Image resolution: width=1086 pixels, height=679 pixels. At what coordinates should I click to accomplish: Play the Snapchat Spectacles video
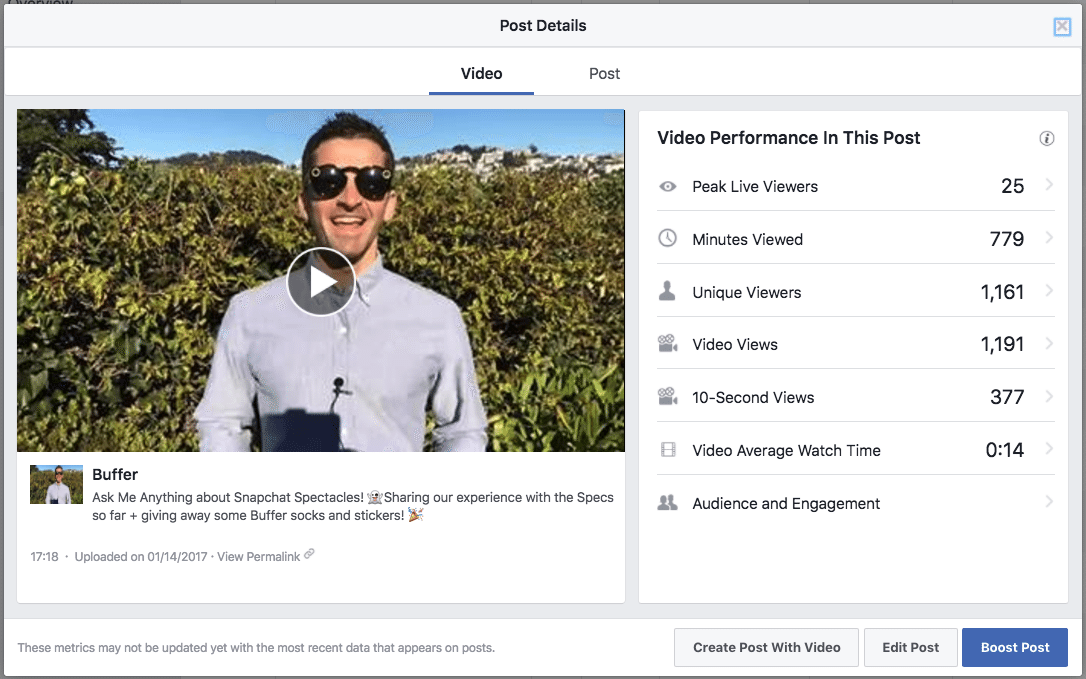pyautogui.click(x=321, y=281)
